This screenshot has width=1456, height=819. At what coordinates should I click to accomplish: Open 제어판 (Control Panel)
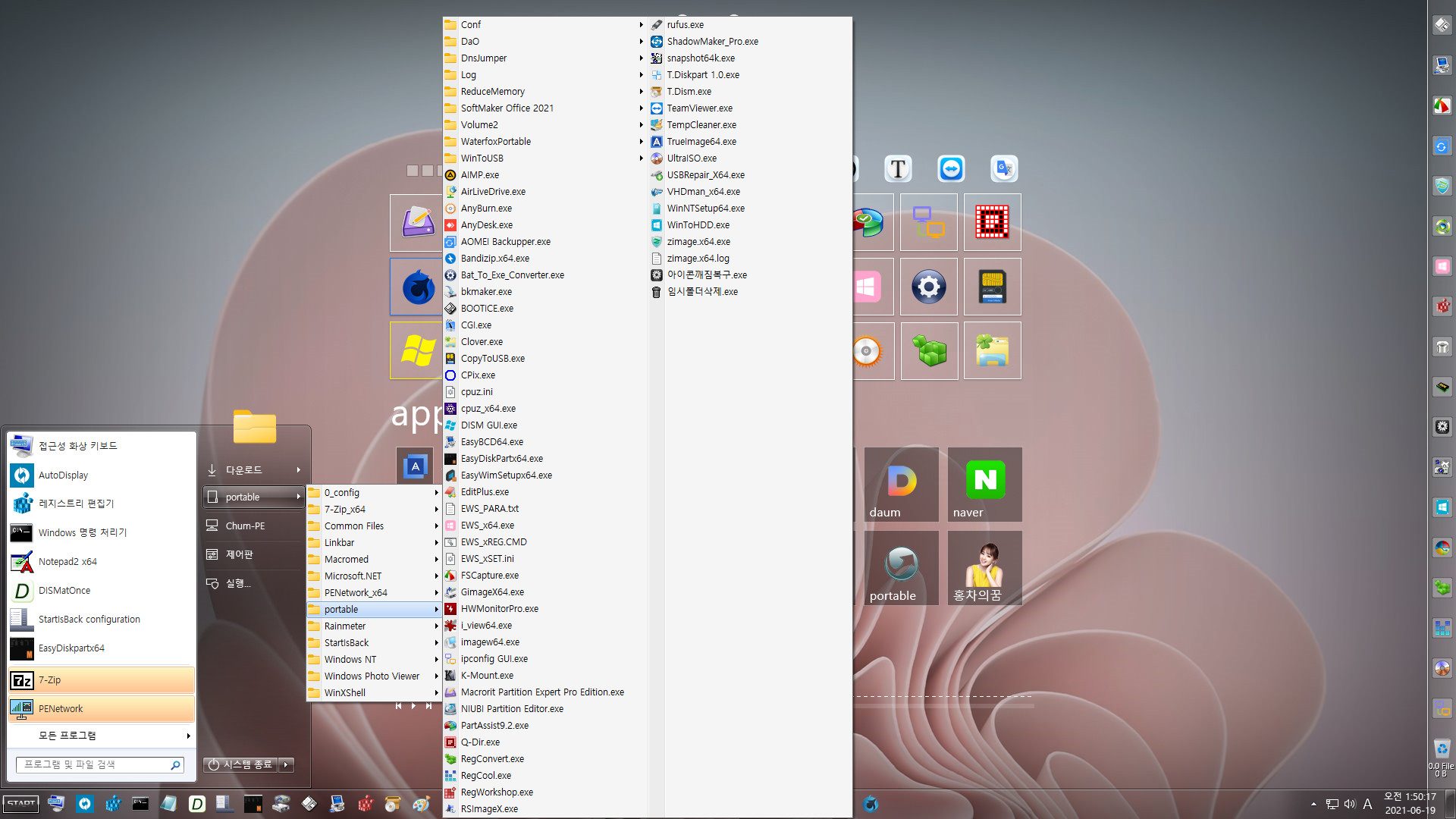point(254,554)
